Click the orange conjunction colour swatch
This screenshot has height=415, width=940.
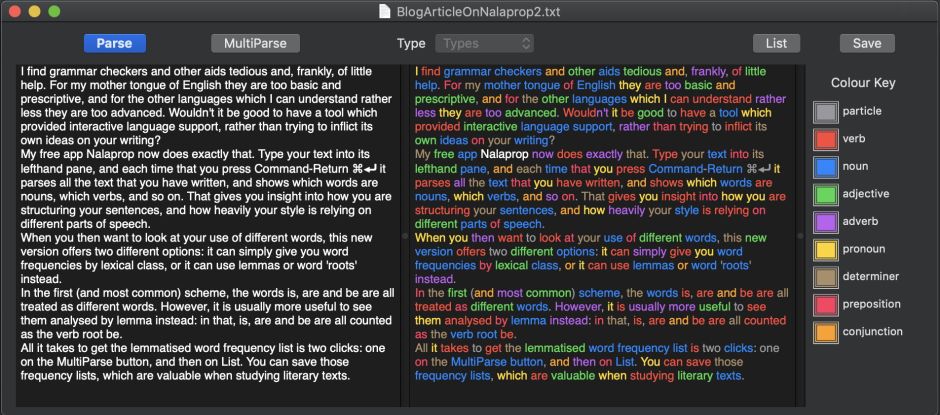(825, 332)
